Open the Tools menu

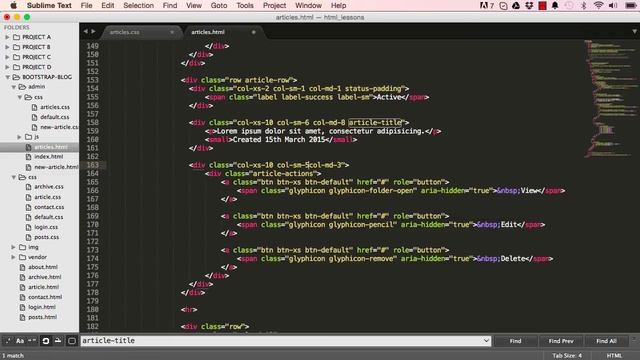(245, 5)
